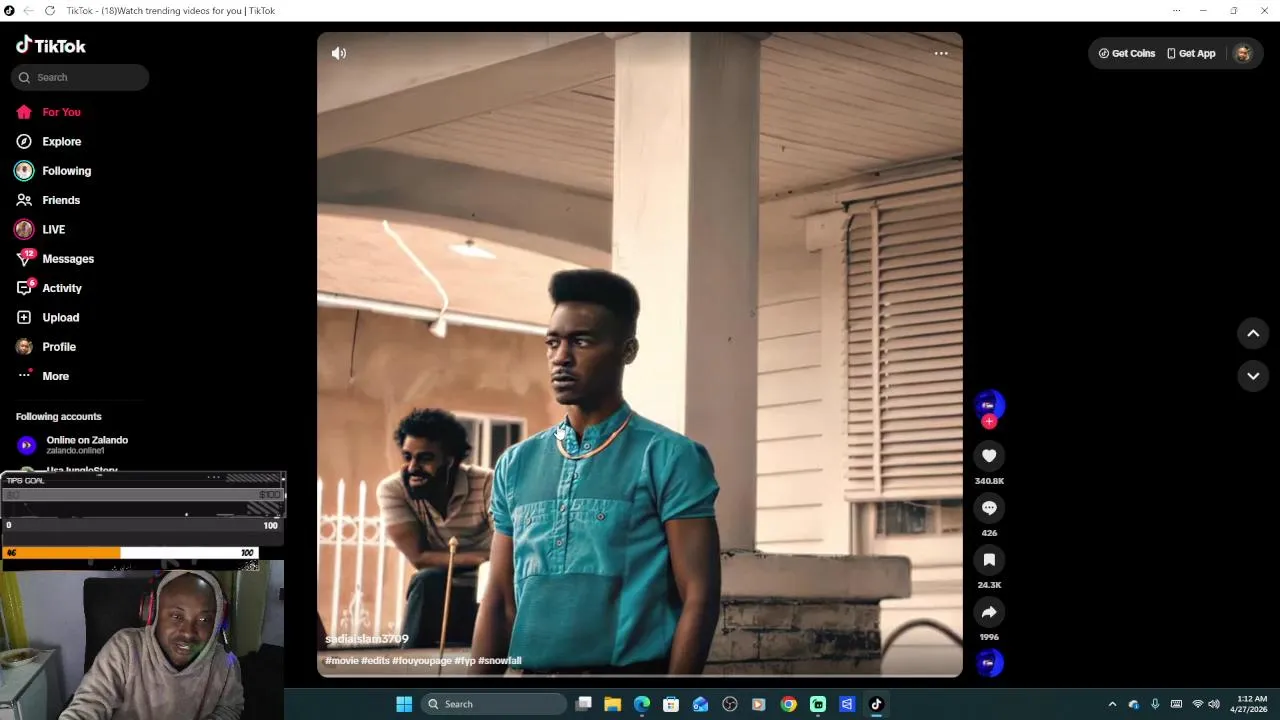Image resolution: width=1280 pixels, height=720 pixels.
Task: Go to next video arrow
Action: click(x=1253, y=376)
